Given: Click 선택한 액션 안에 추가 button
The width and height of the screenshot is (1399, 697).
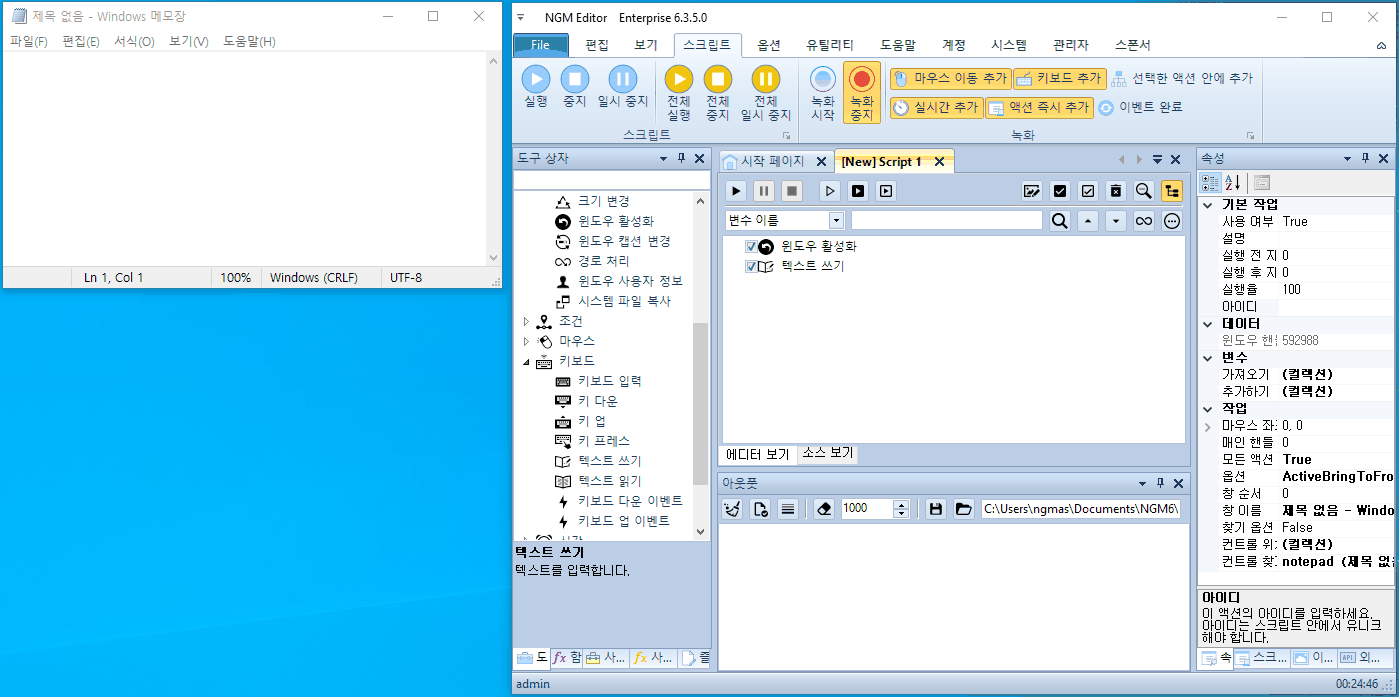Looking at the screenshot, I should (x=1181, y=78).
